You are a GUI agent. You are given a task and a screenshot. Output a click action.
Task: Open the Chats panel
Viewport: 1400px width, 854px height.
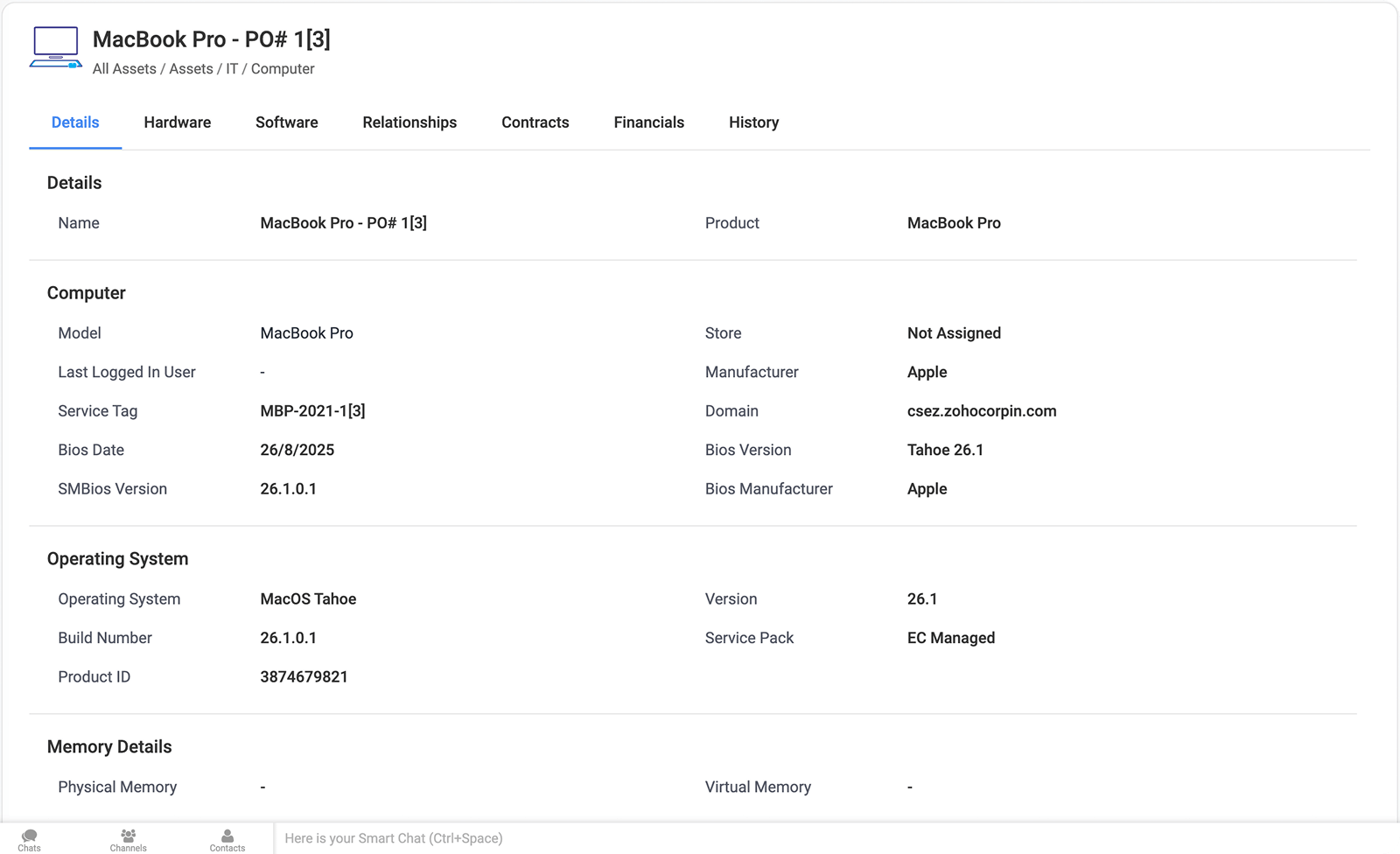(x=29, y=840)
